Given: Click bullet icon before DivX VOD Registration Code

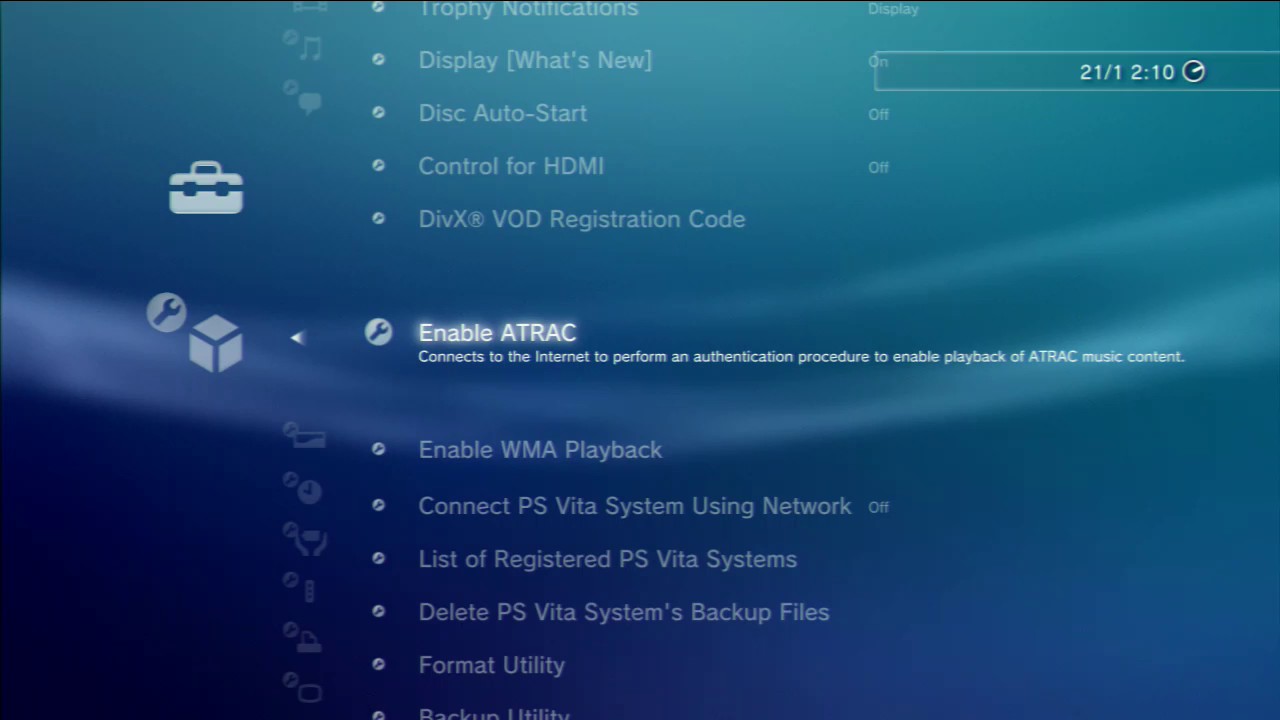Looking at the screenshot, I should (x=378, y=218).
